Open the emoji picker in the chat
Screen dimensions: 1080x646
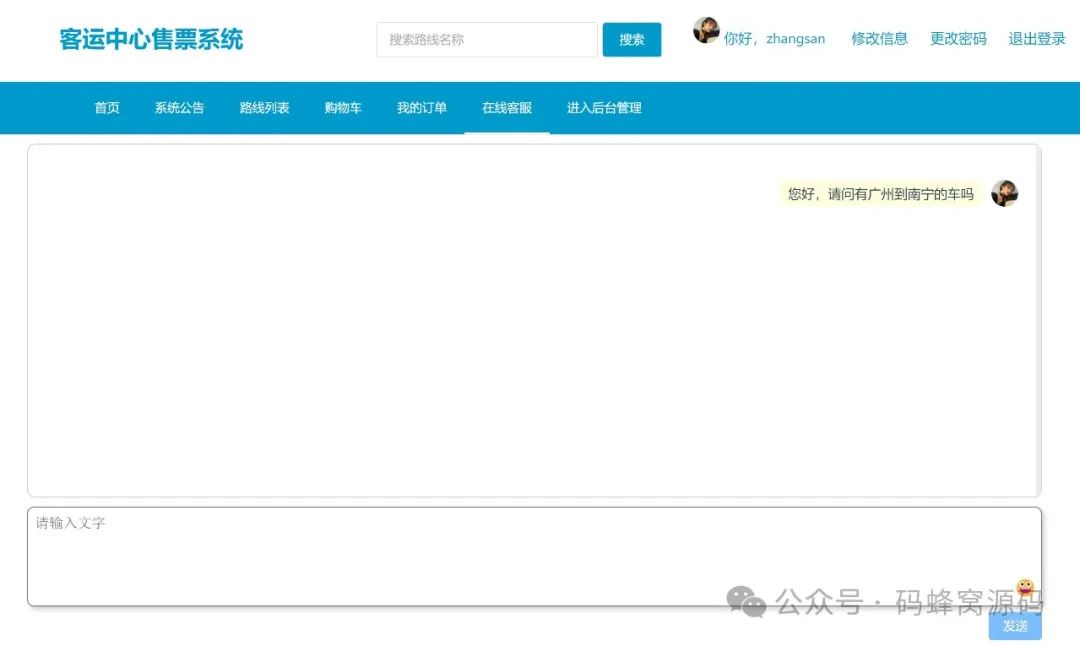1022,590
